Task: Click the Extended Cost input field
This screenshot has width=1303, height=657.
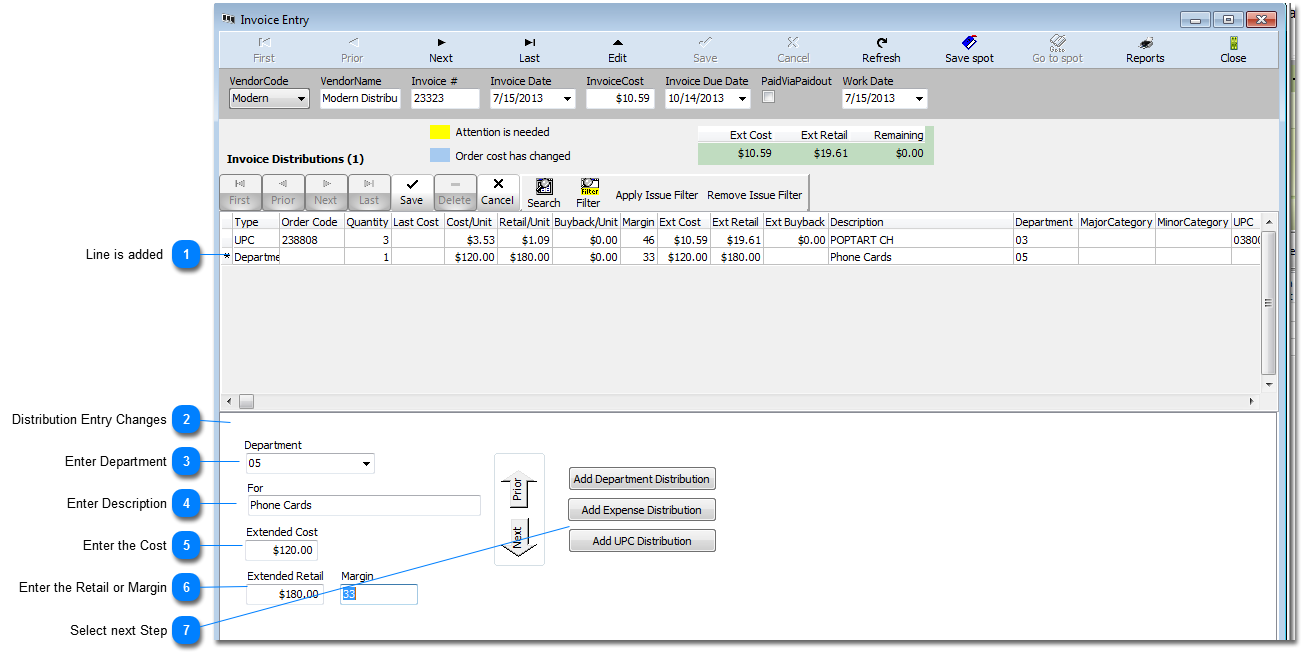Action: click(281, 550)
